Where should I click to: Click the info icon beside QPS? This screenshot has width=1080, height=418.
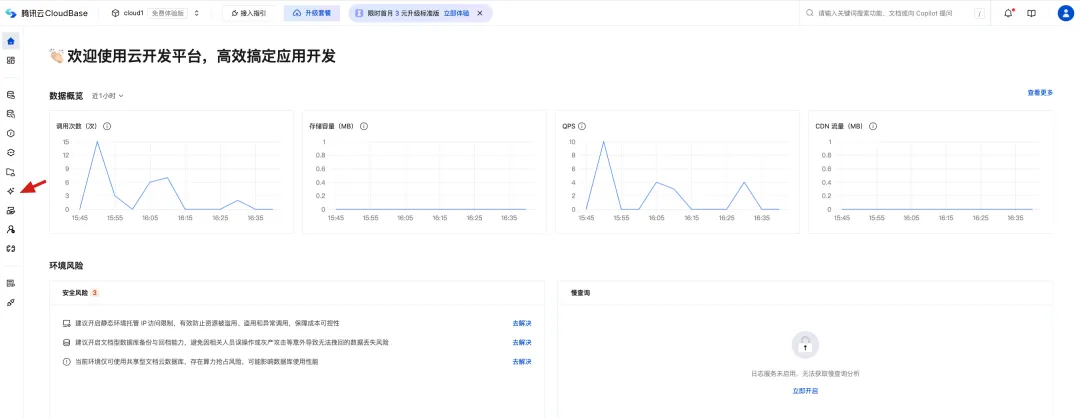[582, 126]
